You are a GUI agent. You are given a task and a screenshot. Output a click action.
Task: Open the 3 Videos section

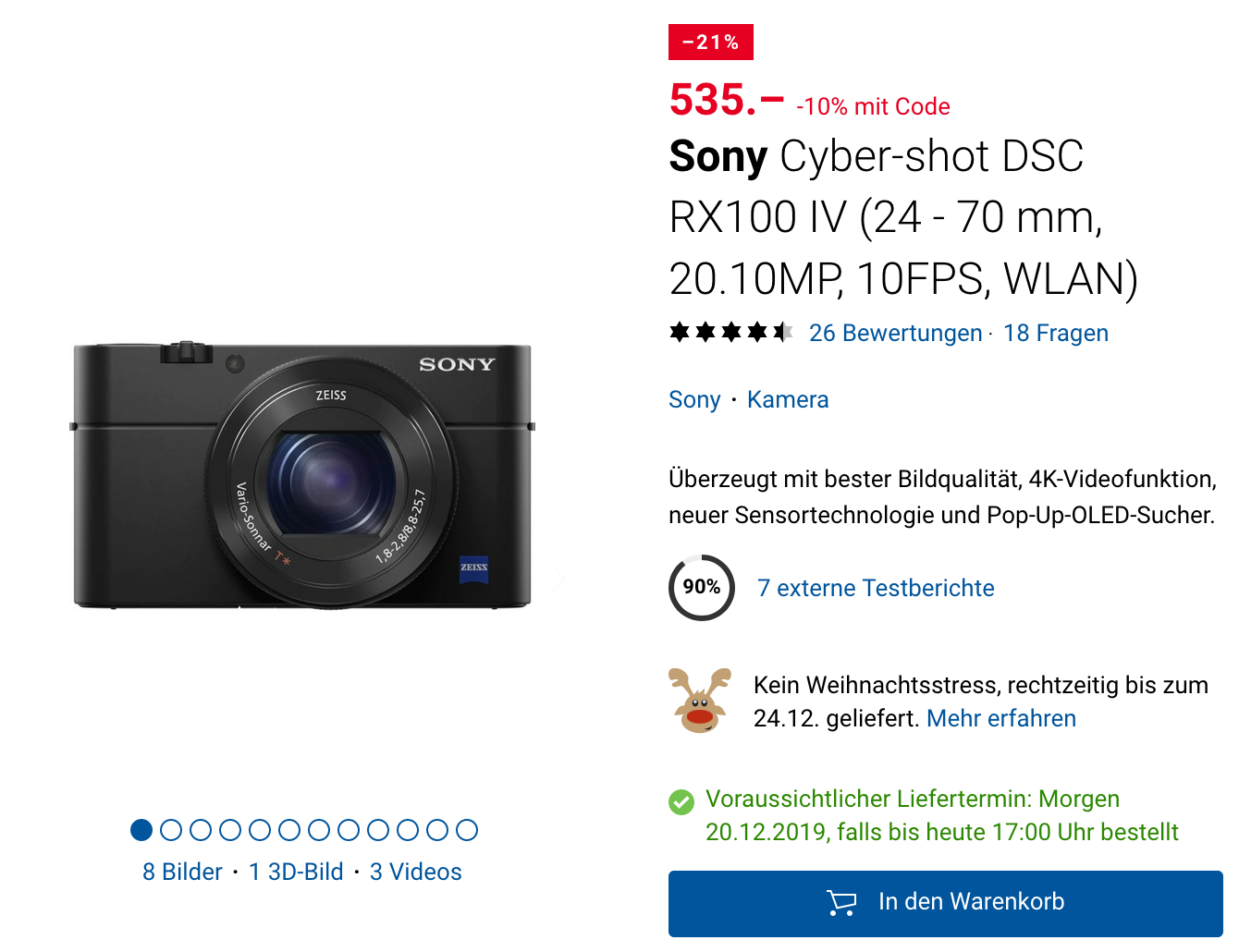click(x=416, y=872)
